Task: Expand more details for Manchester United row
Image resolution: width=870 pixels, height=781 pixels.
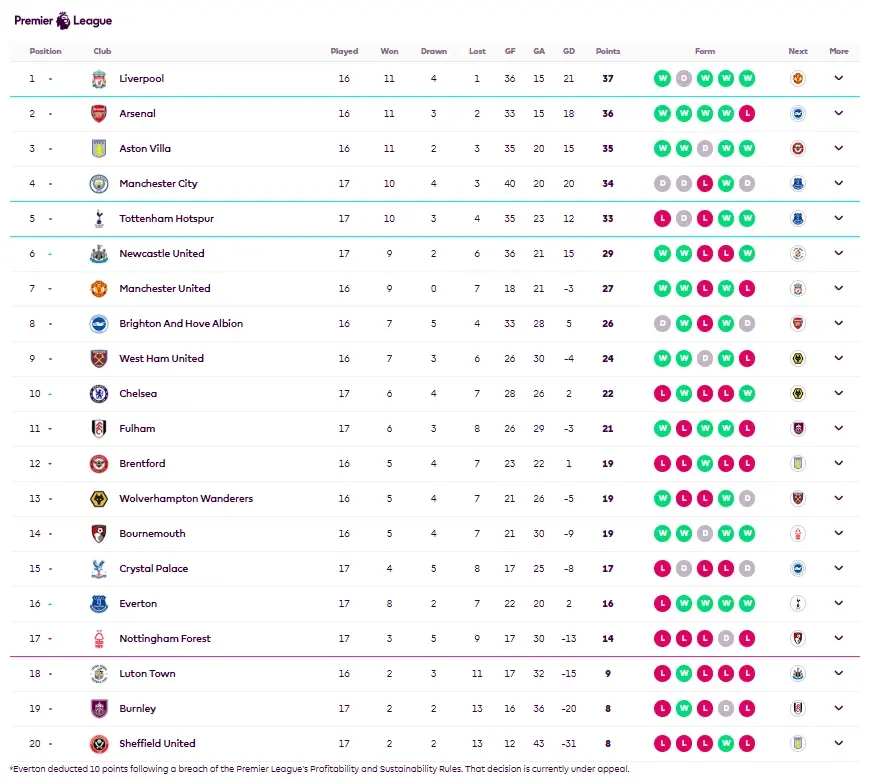Action: (x=839, y=288)
